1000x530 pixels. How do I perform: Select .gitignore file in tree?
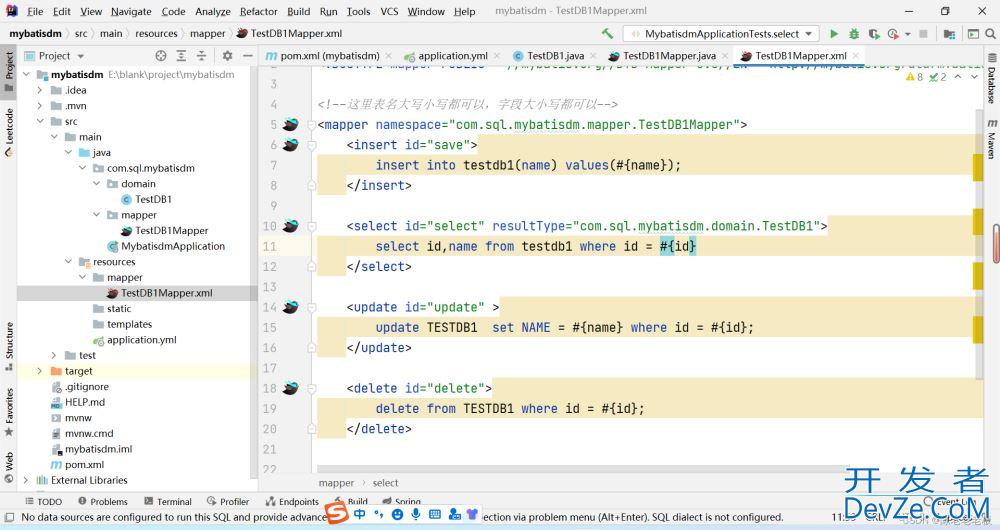pyautogui.click(x=87, y=386)
